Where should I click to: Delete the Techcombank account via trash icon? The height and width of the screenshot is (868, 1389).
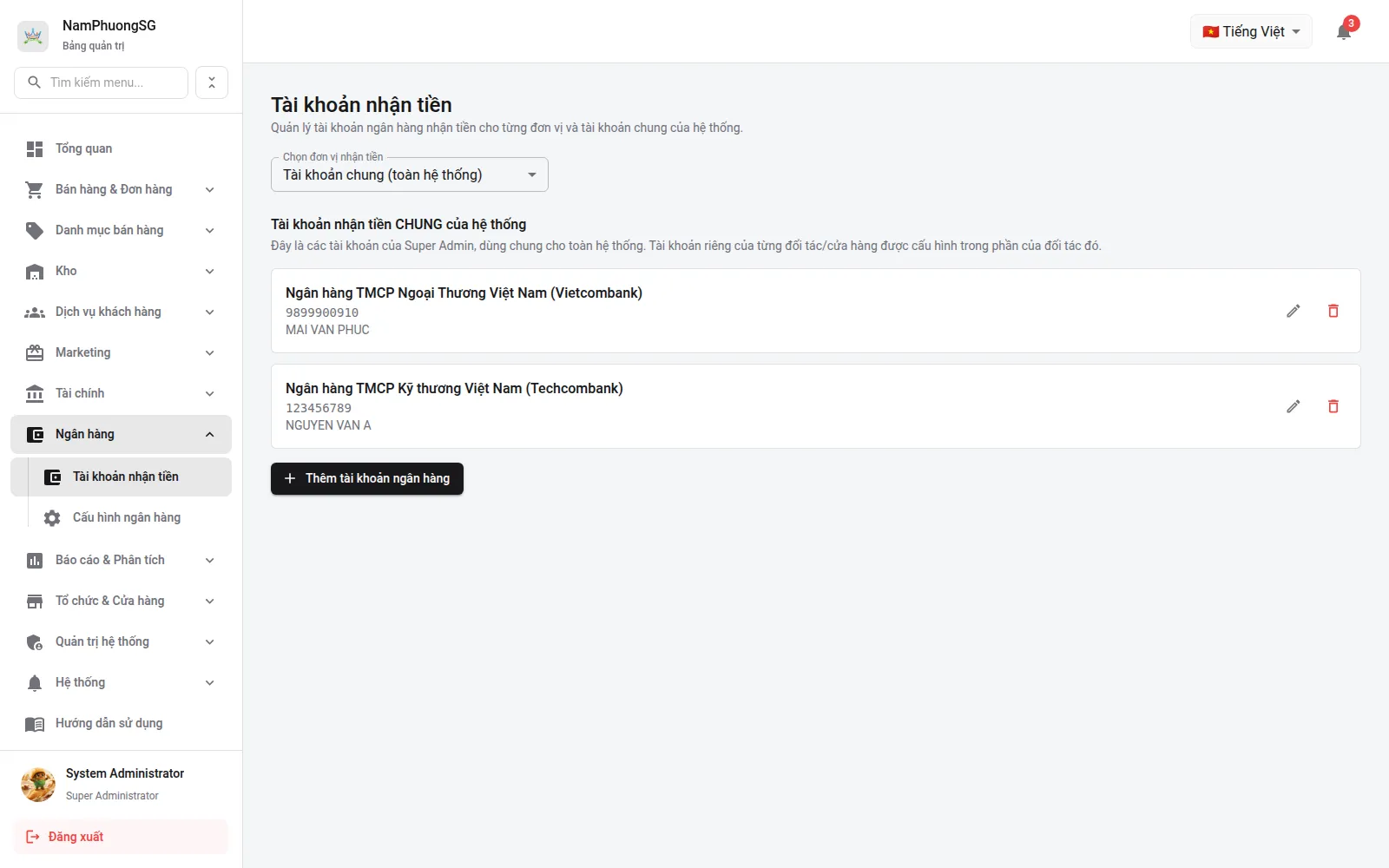1333,406
